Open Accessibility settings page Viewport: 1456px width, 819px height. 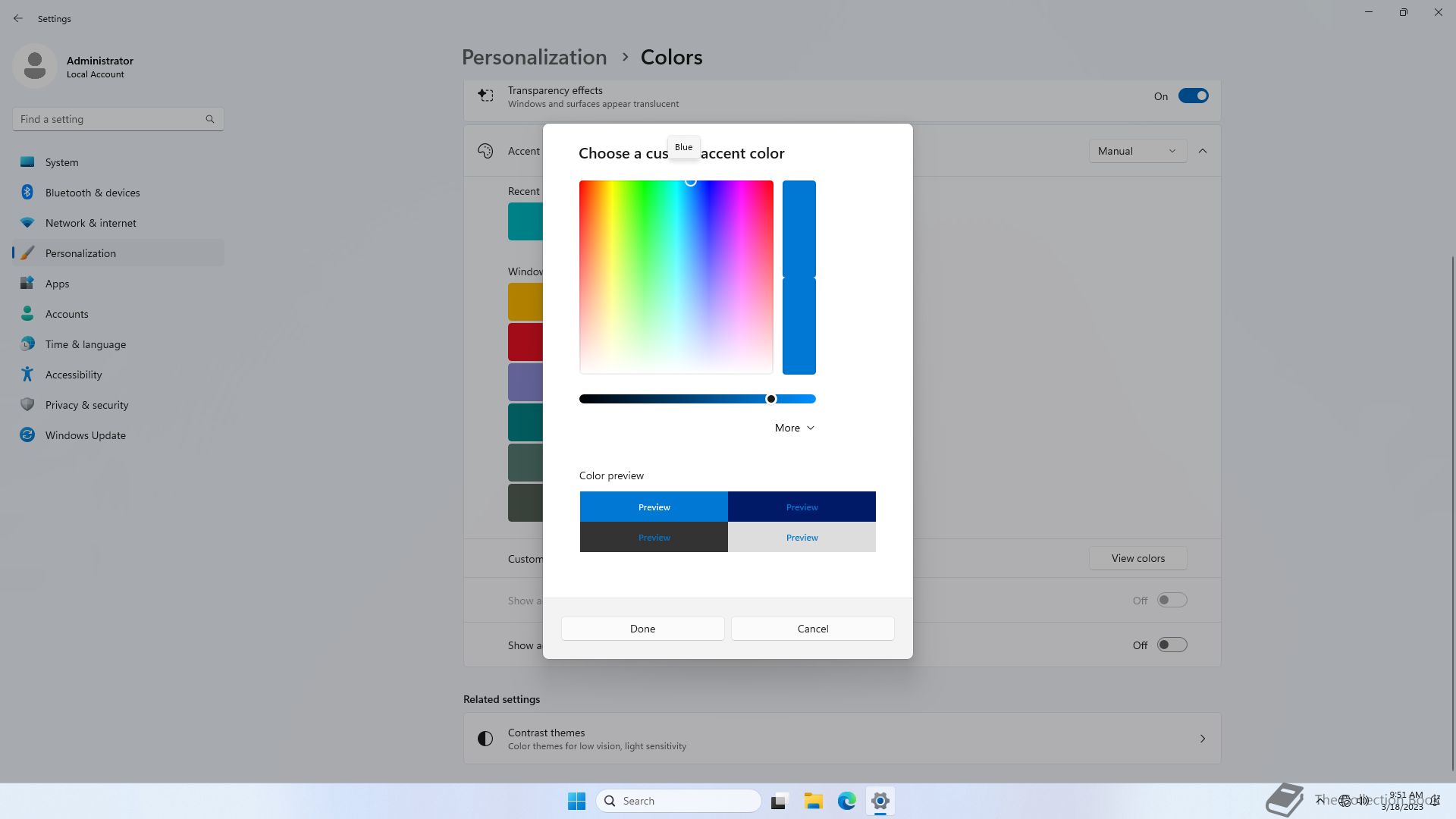73,375
